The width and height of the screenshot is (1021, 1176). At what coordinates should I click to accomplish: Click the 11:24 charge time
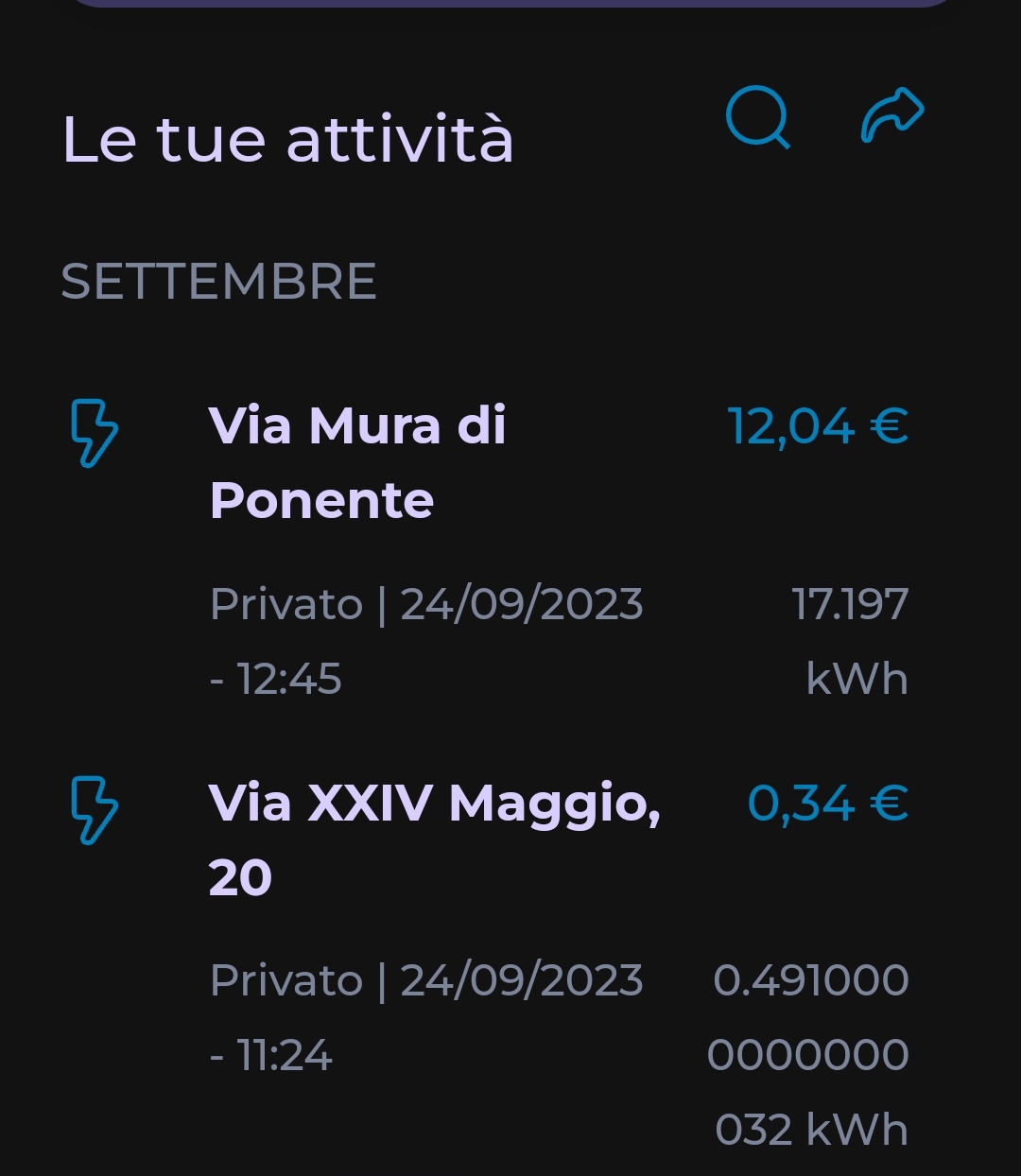[x=284, y=1055]
